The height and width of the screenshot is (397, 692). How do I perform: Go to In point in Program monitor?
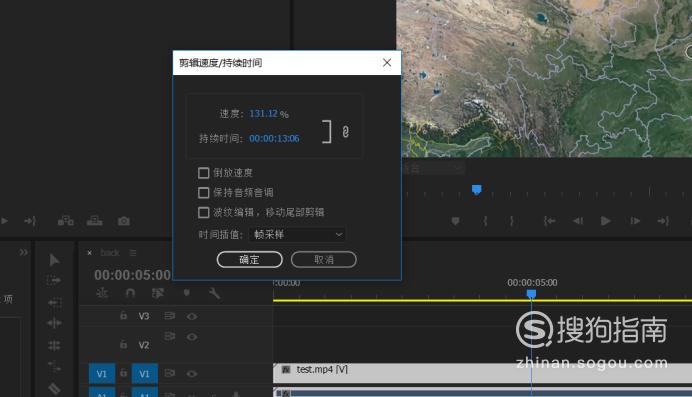click(549, 221)
